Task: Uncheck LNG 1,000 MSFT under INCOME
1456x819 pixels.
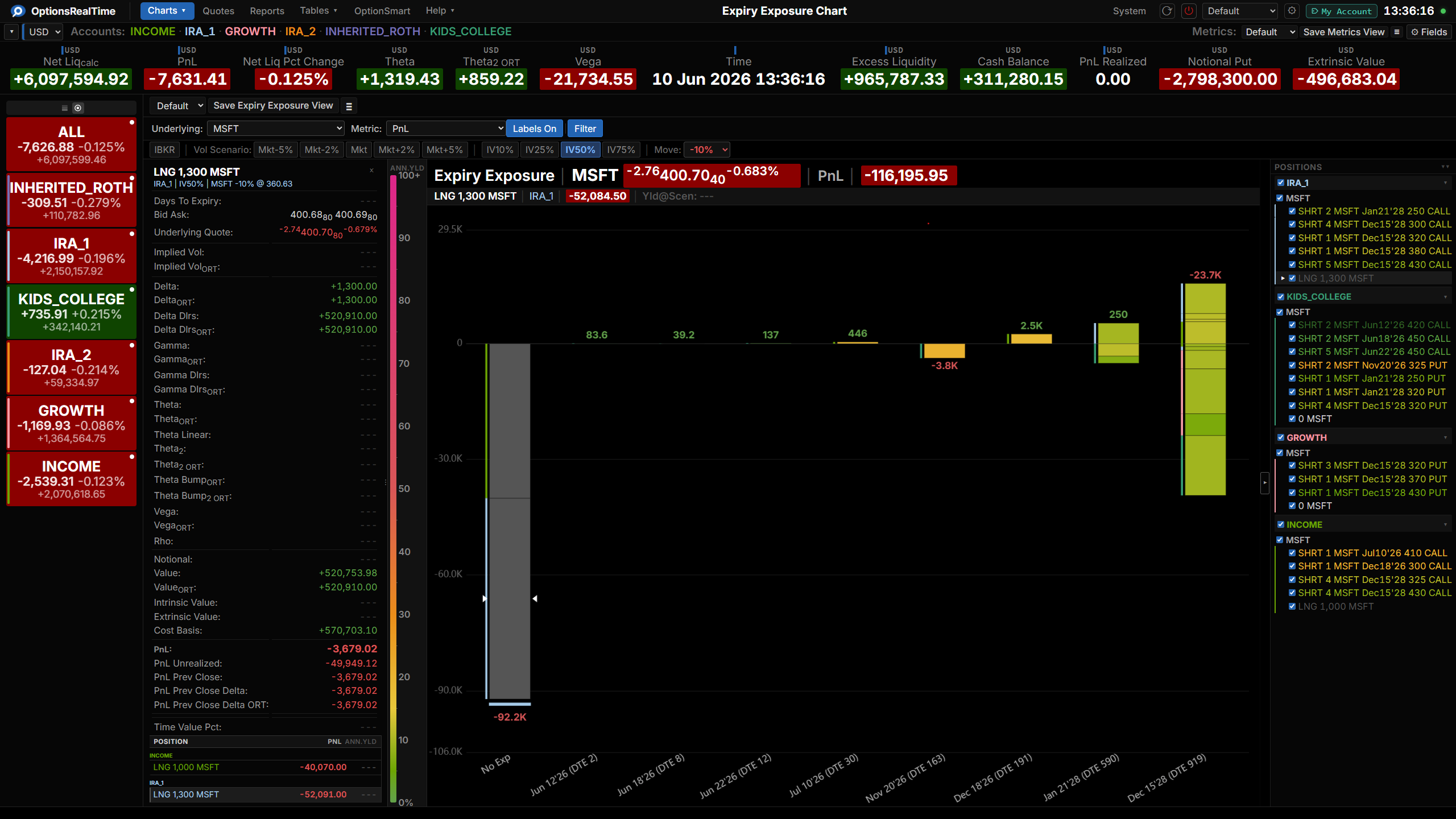Action: pyautogui.click(x=1292, y=606)
